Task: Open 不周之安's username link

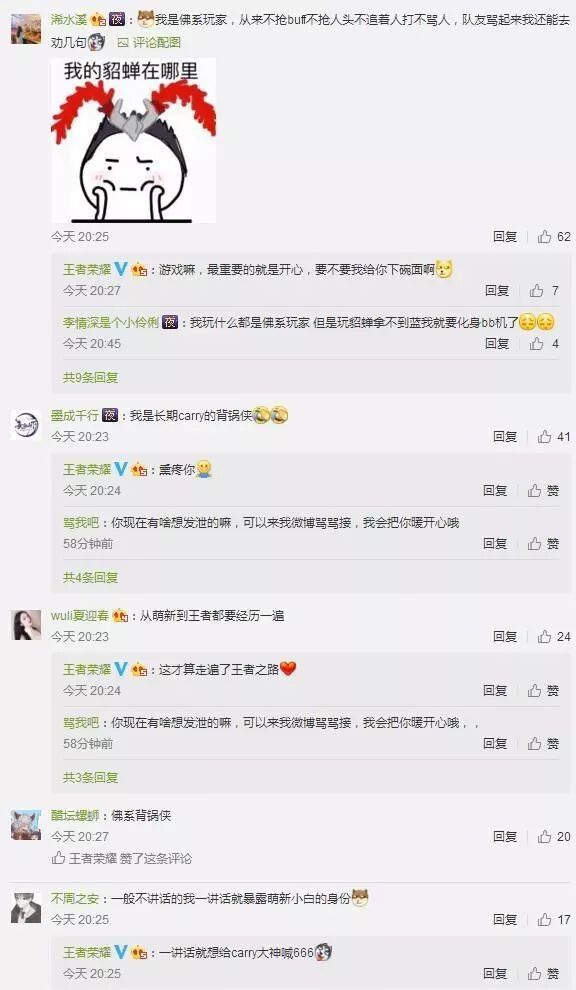Action: click(75, 898)
